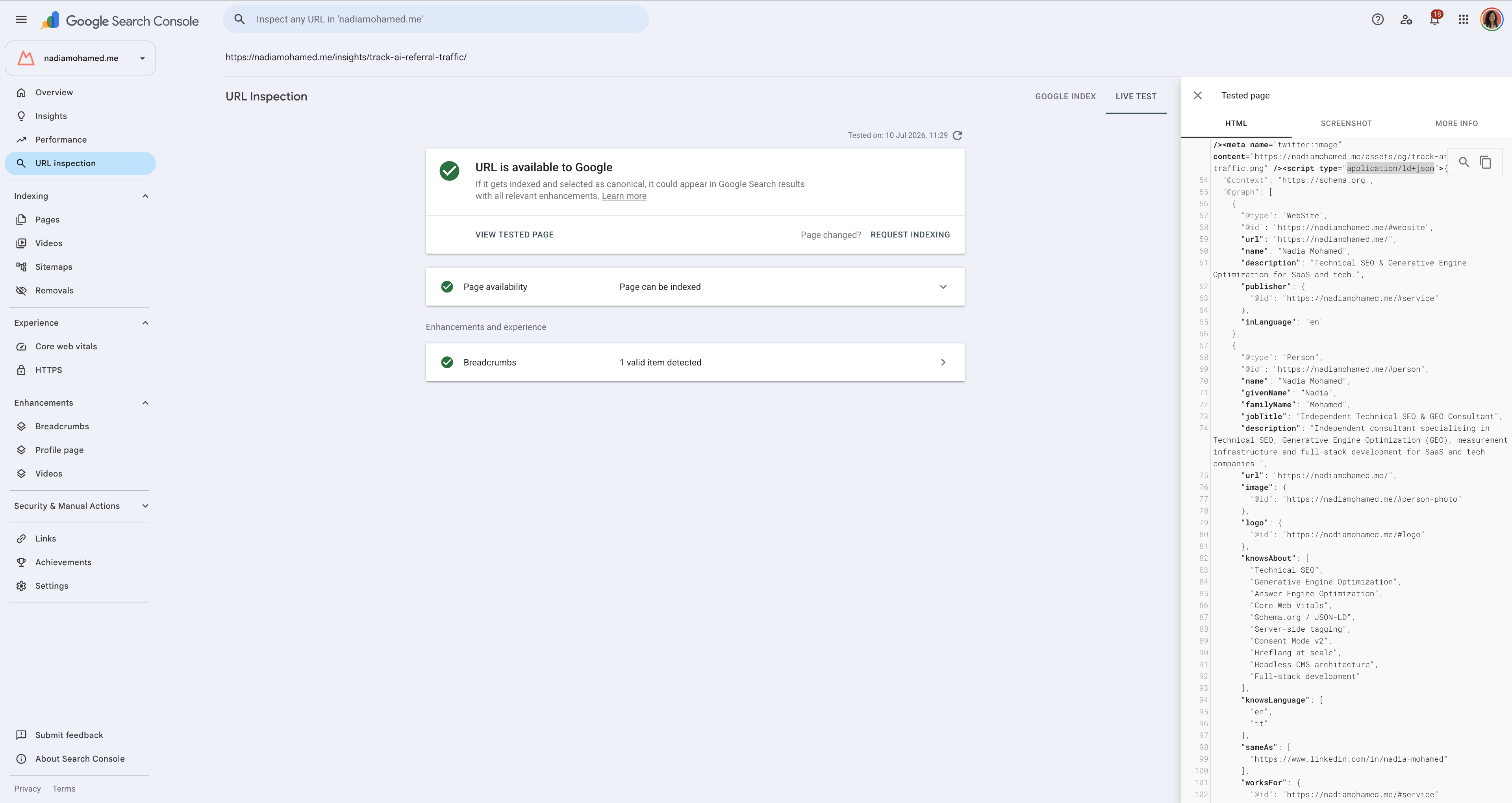The image size is (1512, 803).
Task: Open About Search Console
Action: pos(80,758)
